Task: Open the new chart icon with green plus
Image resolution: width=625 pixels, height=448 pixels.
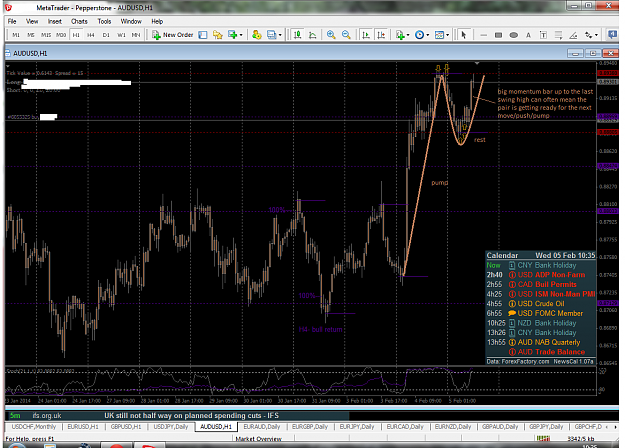Action: click(x=232, y=35)
